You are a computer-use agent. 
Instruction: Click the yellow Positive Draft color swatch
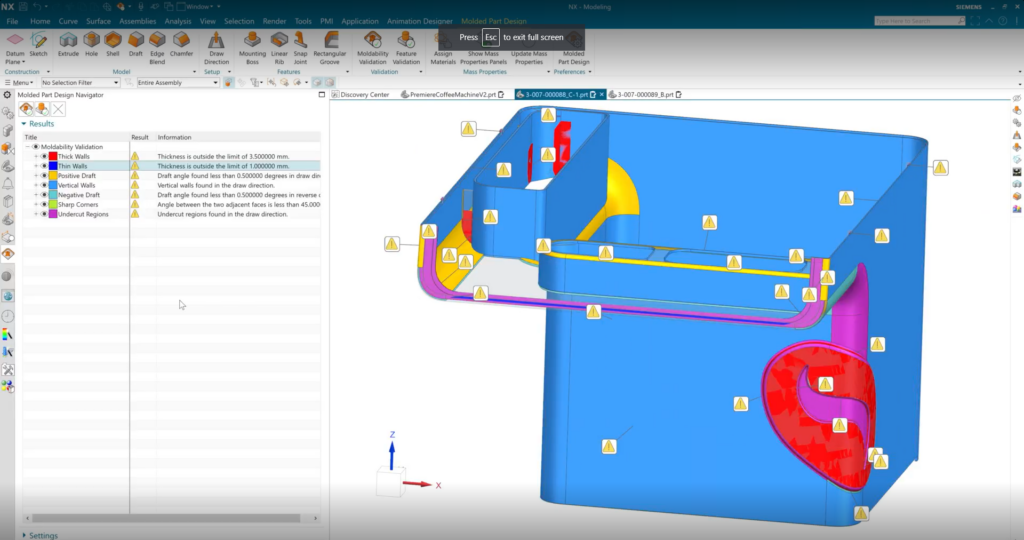[x=53, y=176]
